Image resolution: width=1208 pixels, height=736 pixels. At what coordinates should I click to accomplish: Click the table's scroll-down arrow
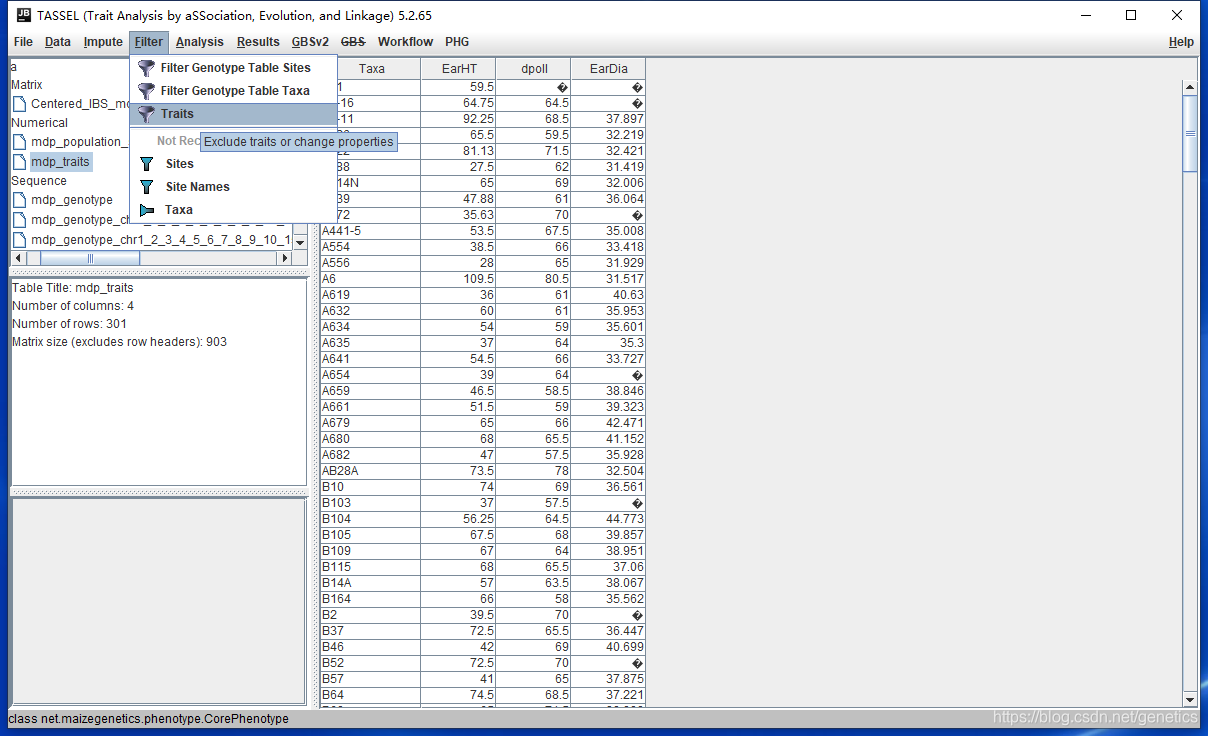[1190, 699]
